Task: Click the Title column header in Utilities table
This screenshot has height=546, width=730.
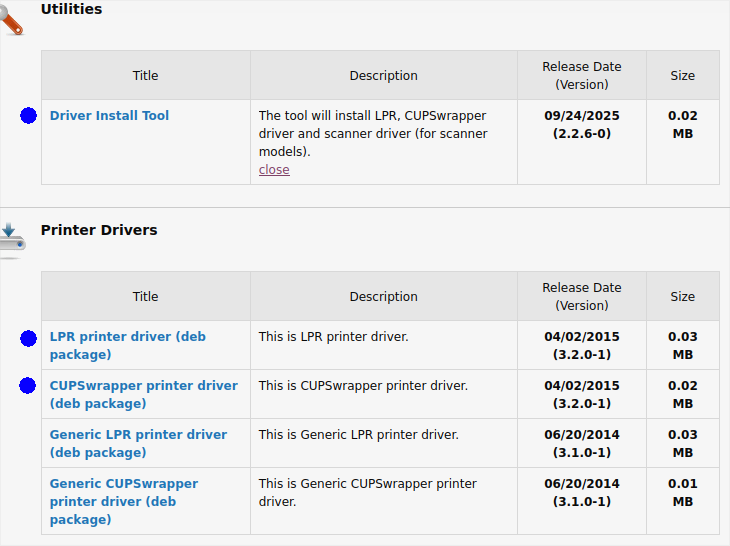Action: pyautogui.click(x=146, y=76)
